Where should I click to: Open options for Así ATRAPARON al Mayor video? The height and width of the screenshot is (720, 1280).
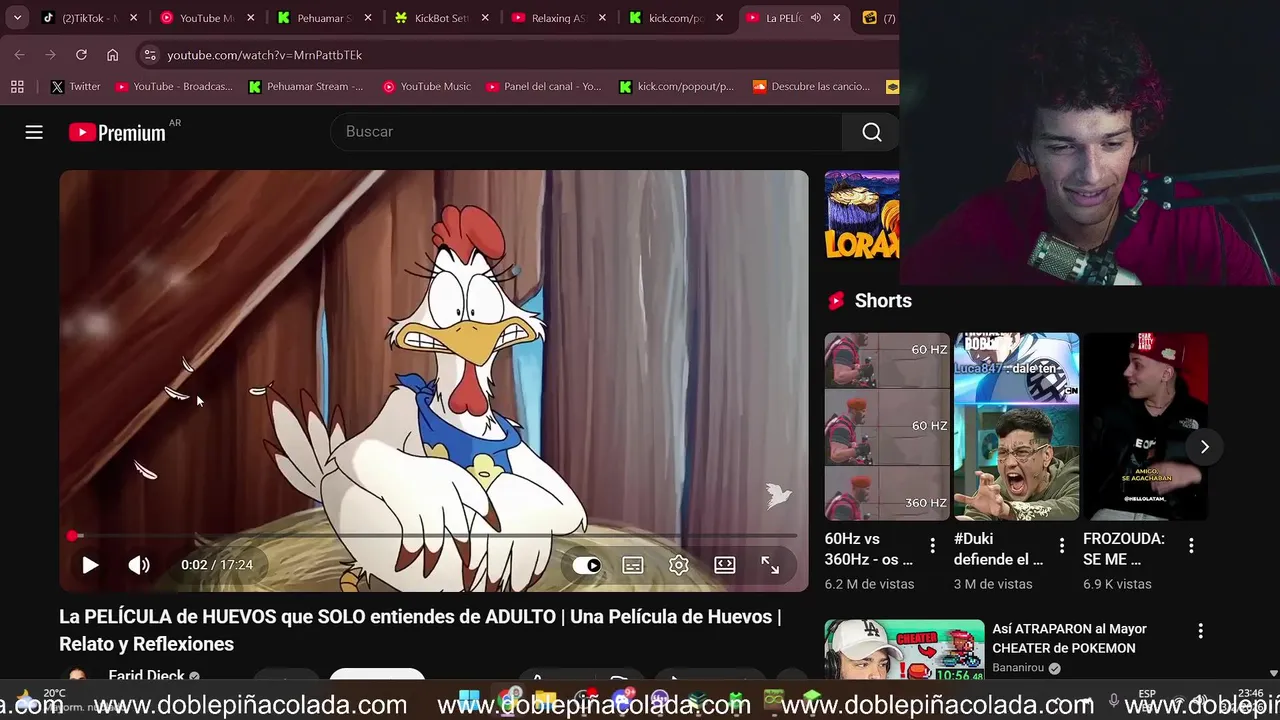1200,631
